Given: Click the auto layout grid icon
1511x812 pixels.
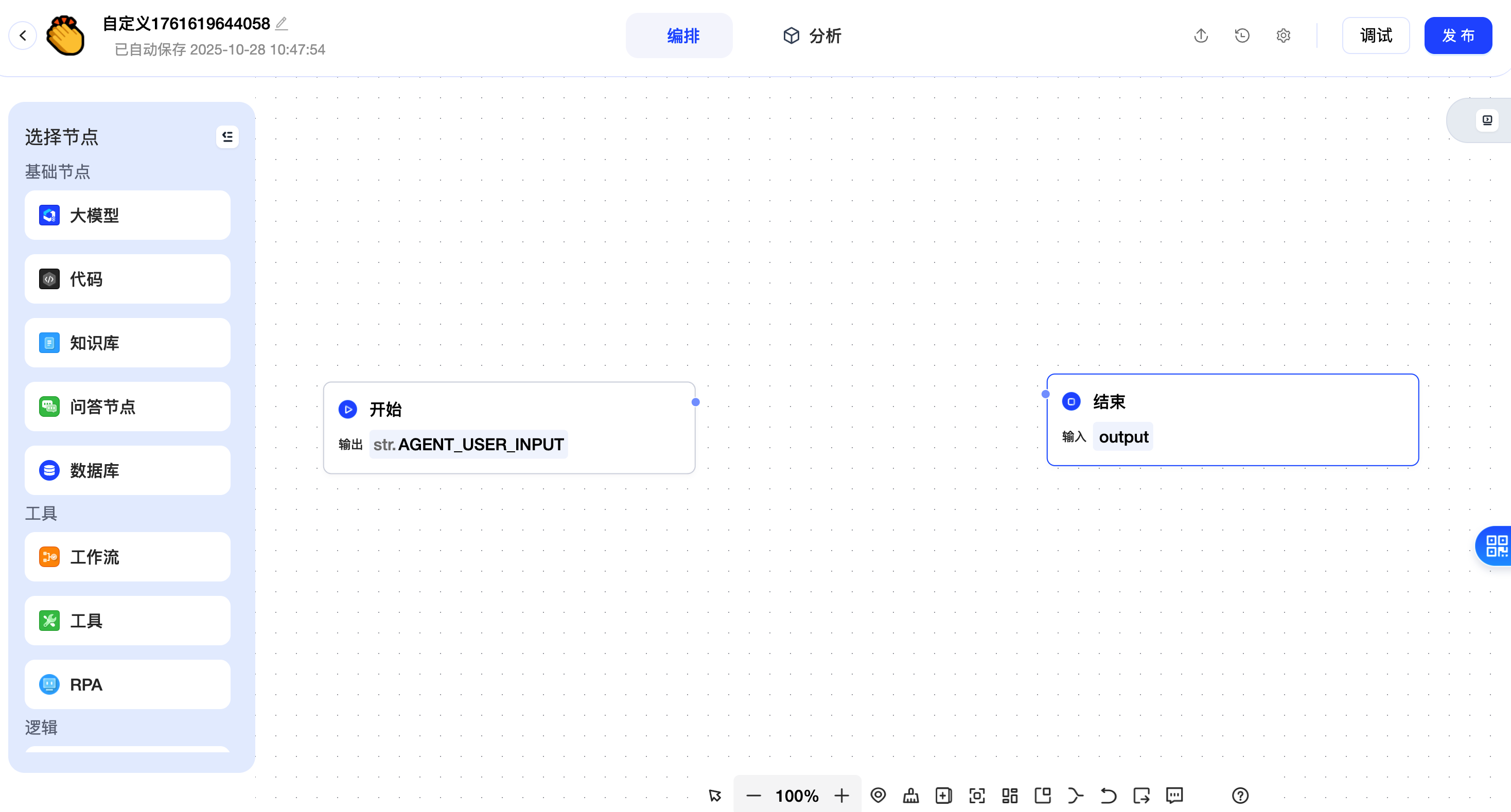Looking at the screenshot, I should click(1010, 796).
